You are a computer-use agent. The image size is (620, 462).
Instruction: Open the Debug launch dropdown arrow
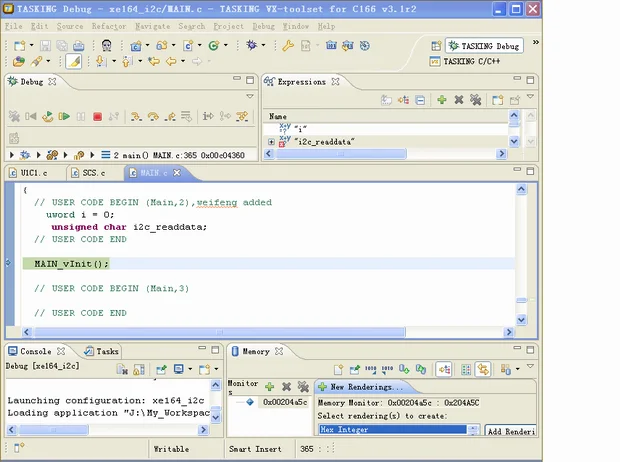coord(263,45)
